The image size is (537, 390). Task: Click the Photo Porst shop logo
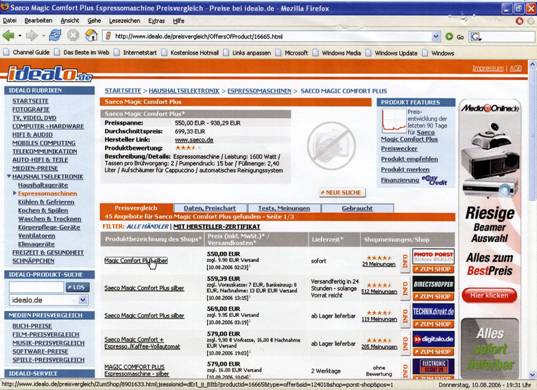click(434, 256)
